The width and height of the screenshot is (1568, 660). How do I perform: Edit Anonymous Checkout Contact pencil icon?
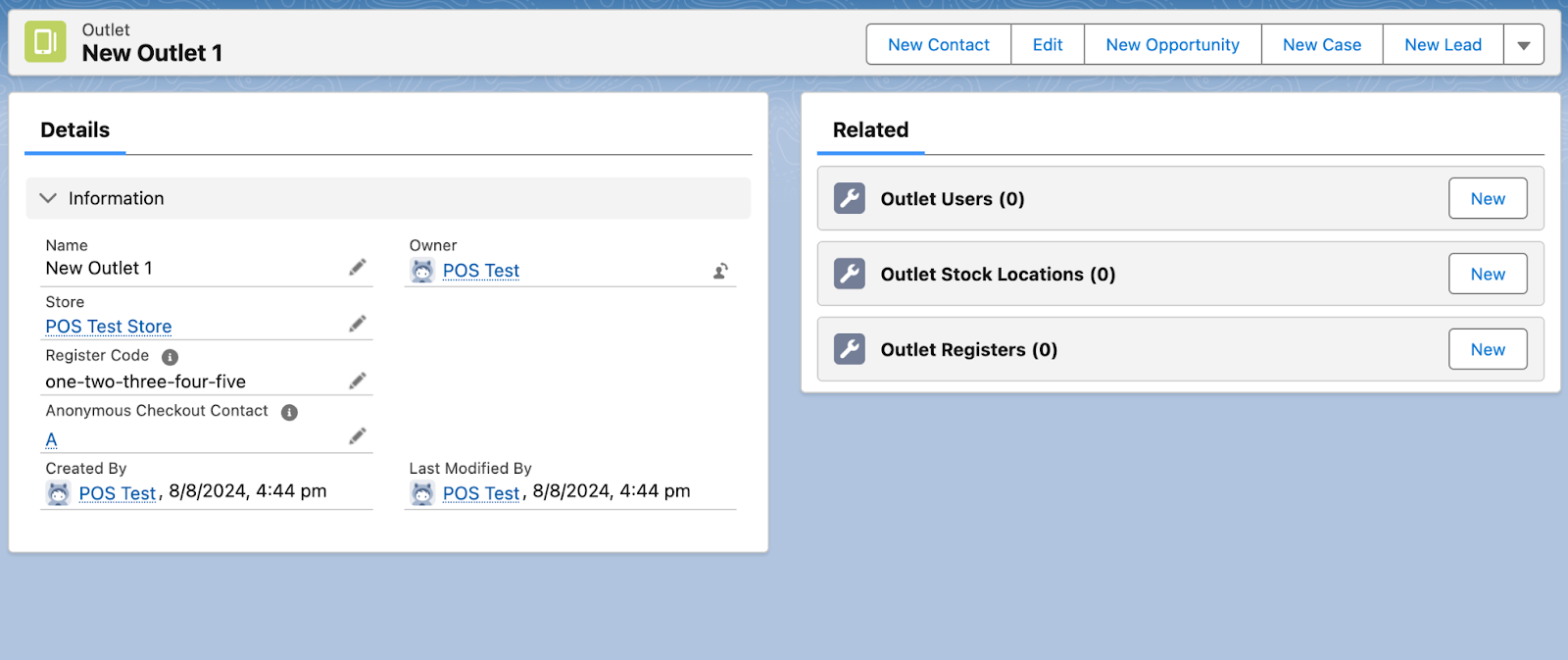(x=358, y=436)
